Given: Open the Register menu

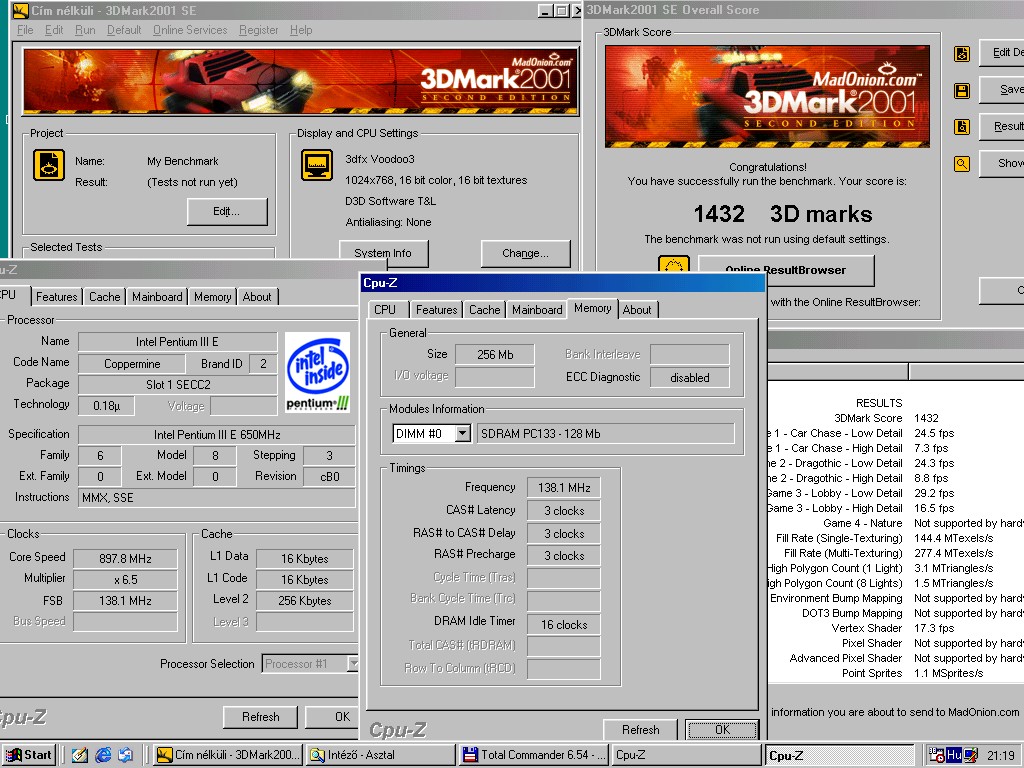Looking at the screenshot, I should coord(259,30).
